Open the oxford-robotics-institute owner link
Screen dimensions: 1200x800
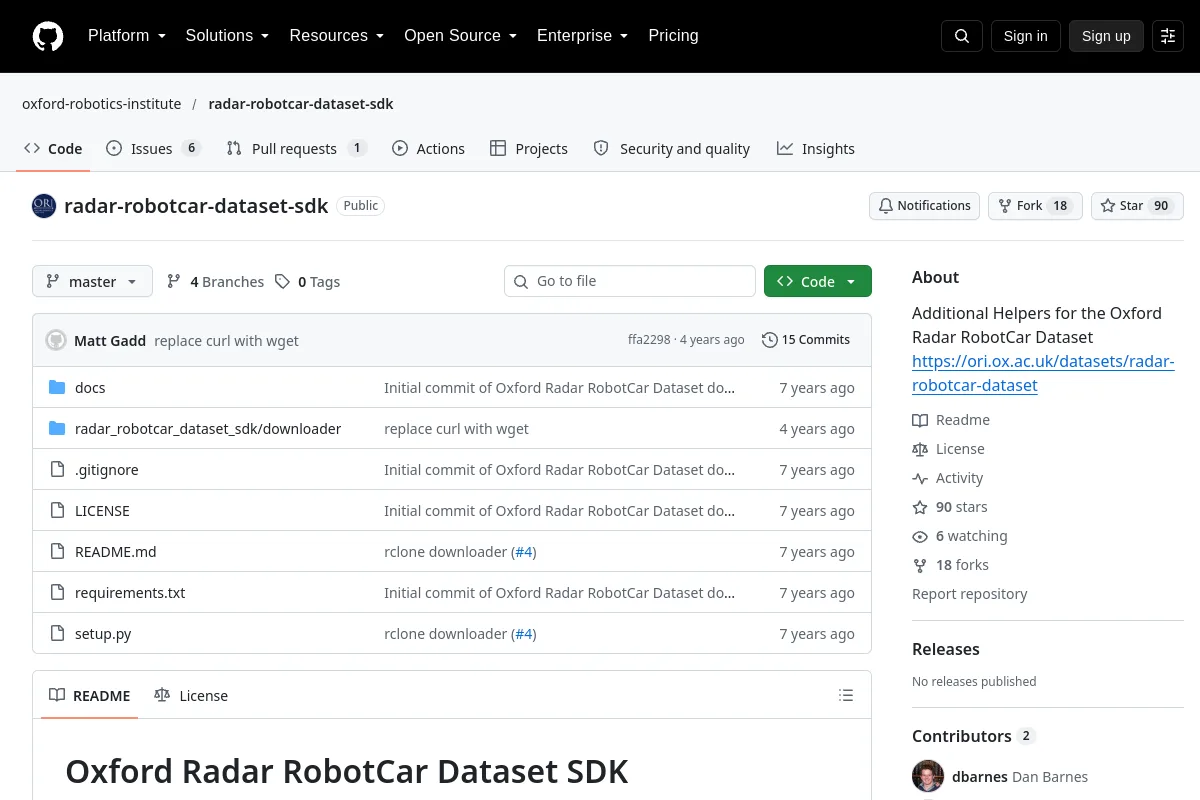(x=102, y=104)
